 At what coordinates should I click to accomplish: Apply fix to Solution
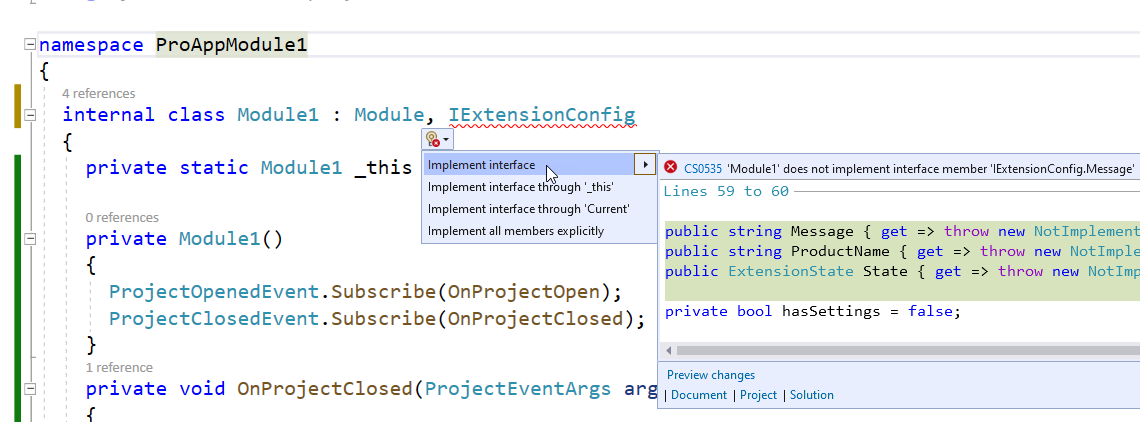811,395
